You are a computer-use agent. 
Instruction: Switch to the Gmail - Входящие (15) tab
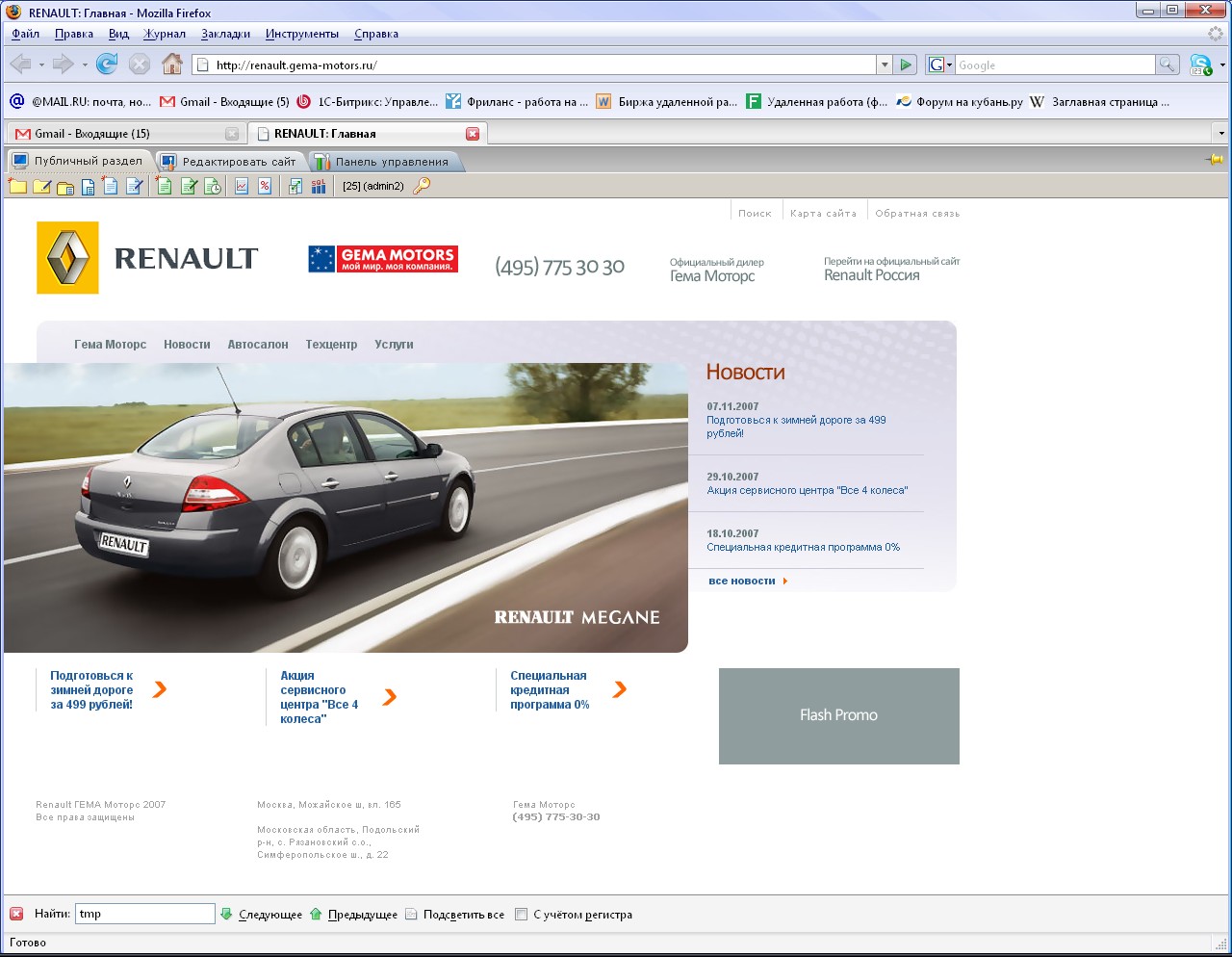[x=125, y=134]
